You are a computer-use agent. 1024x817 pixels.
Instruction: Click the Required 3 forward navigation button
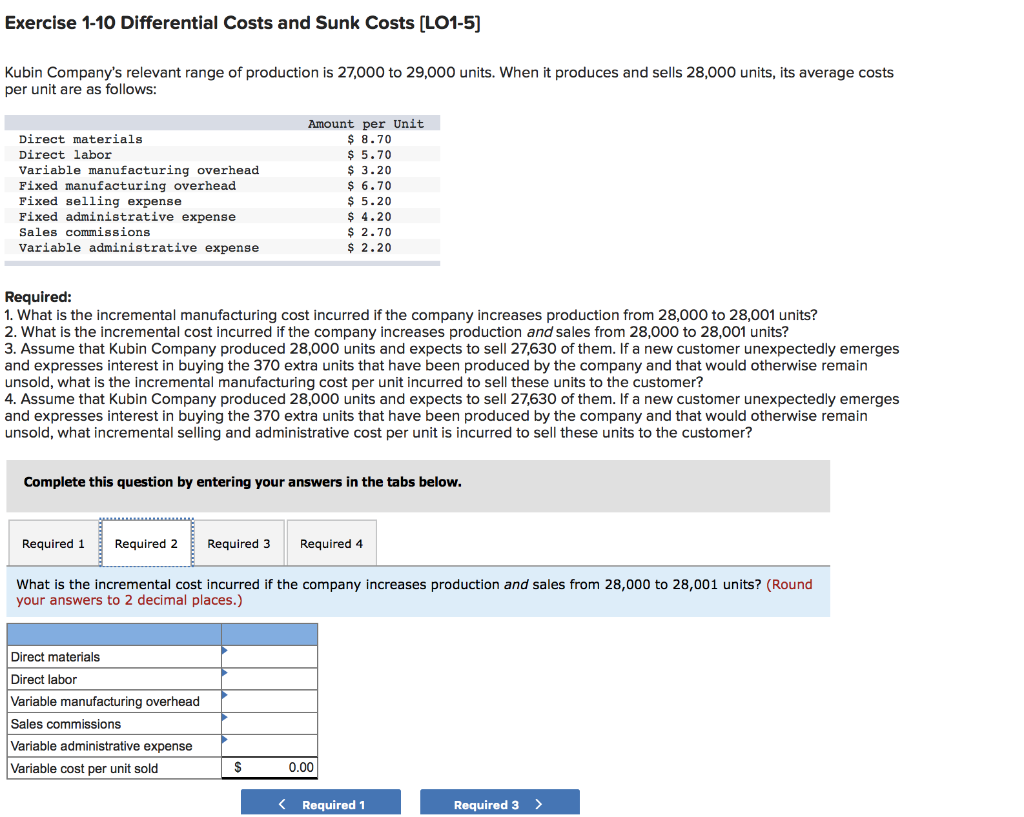tap(499, 802)
